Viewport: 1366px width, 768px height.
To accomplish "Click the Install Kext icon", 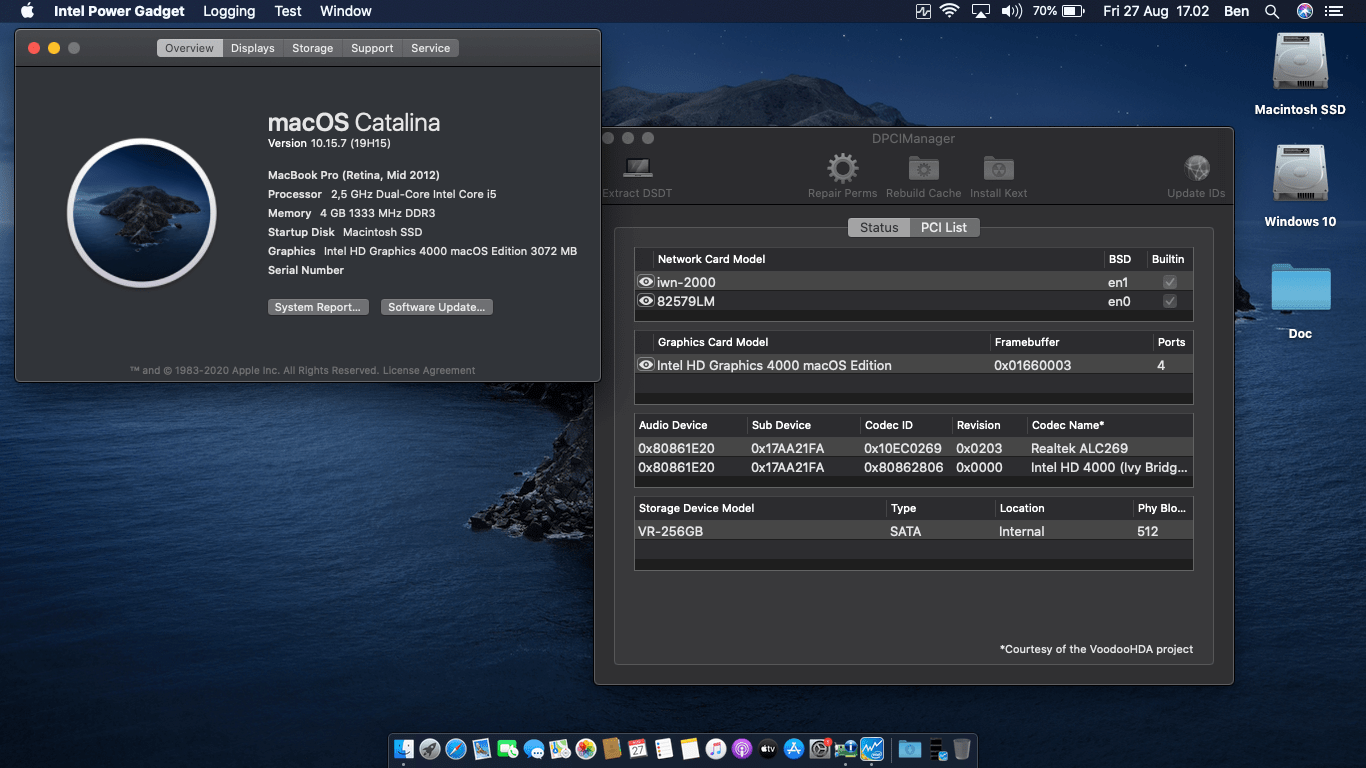I will (998, 168).
